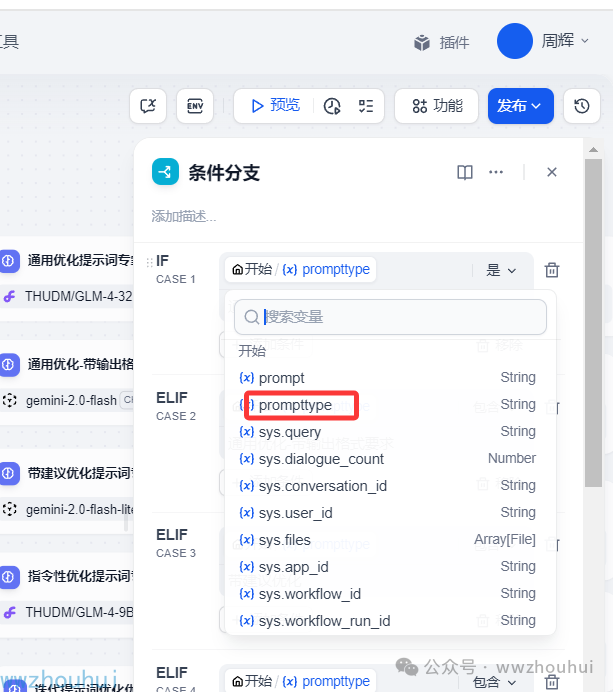613x692 pixels.
Task: Select the sys.query variable
Action: coord(387,432)
